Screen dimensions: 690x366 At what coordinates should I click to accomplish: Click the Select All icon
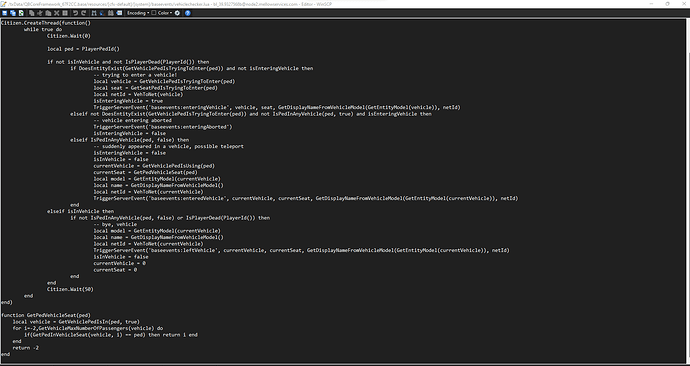coord(65,13)
